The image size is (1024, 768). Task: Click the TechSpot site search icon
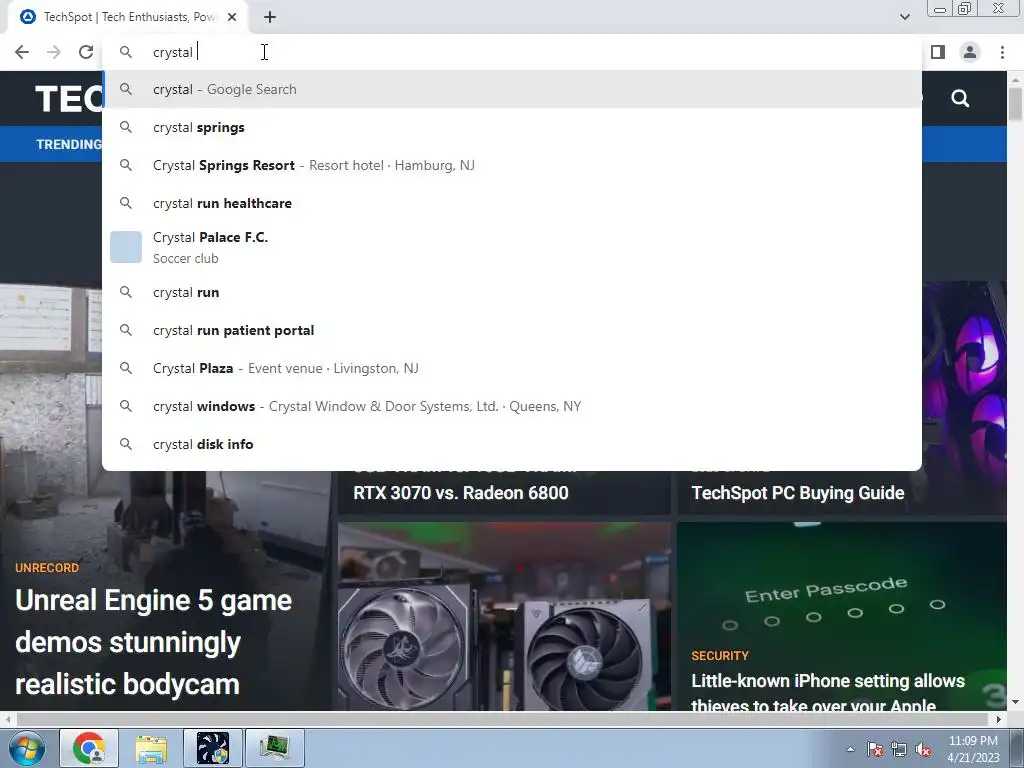[960, 99]
